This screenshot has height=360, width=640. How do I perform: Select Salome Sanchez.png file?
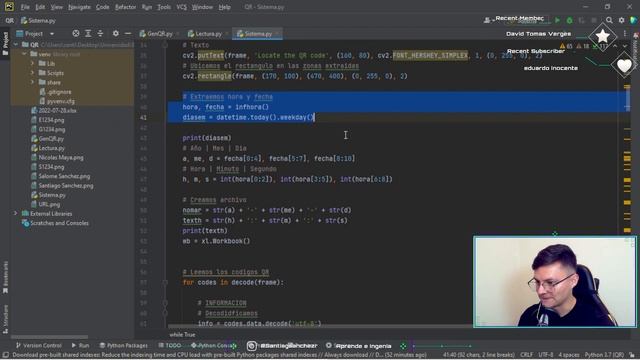pyautogui.click(x=64, y=176)
